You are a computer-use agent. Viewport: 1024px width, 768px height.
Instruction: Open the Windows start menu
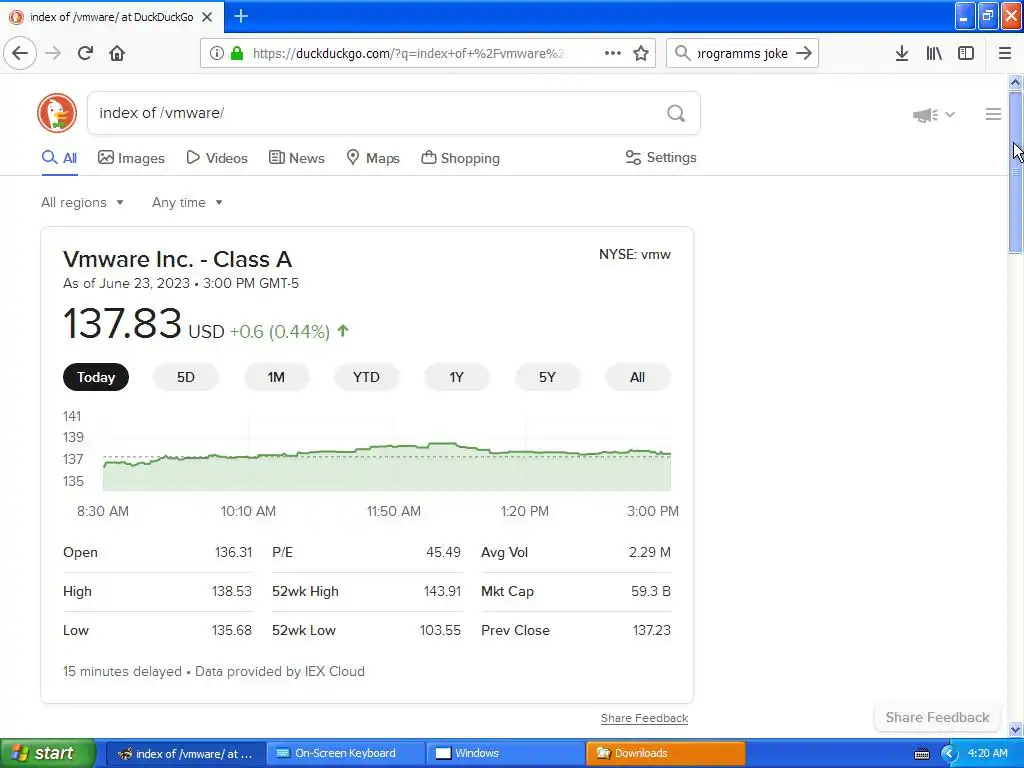(x=48, y=753)
